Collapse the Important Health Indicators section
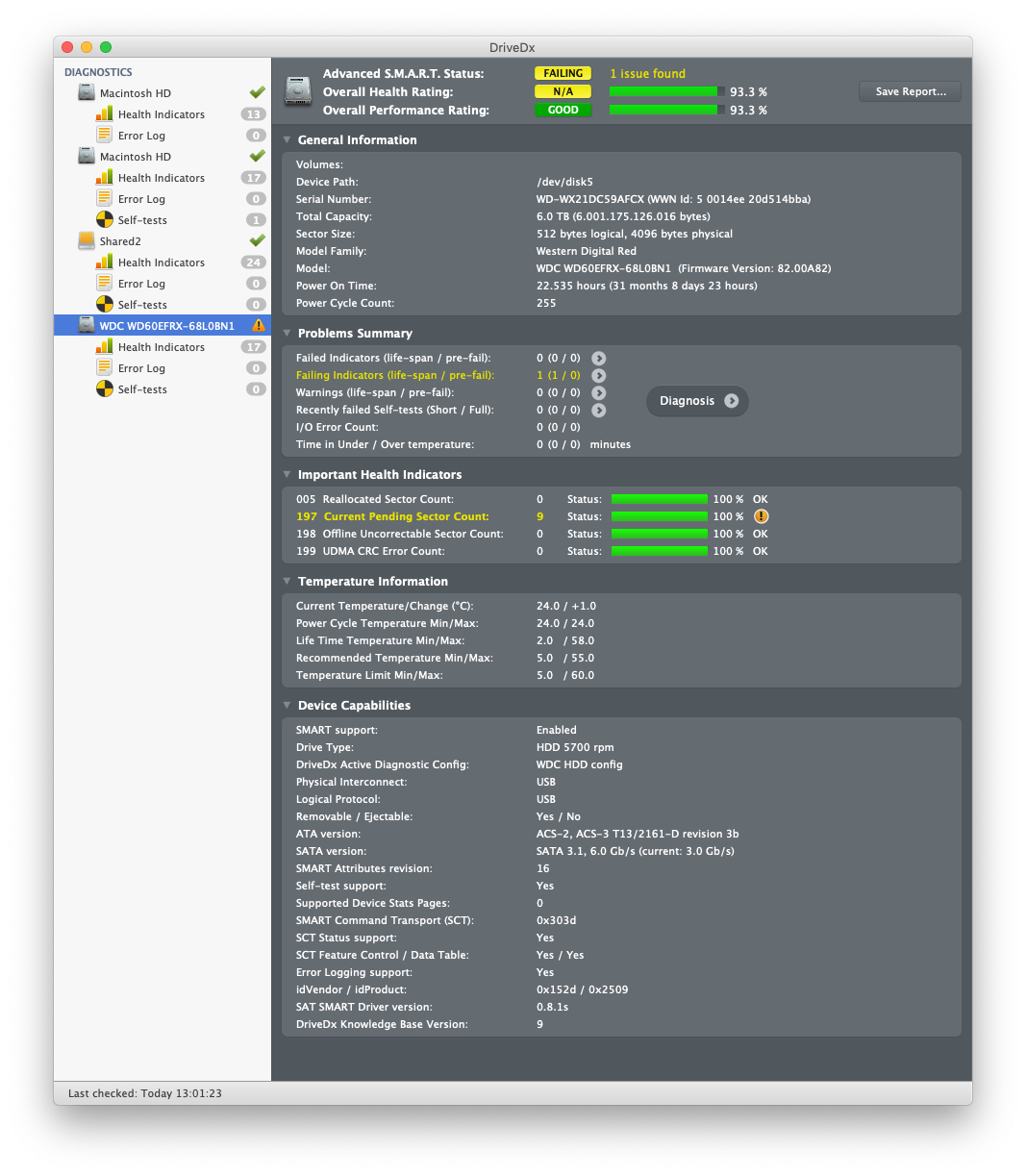 pos(286,475)
